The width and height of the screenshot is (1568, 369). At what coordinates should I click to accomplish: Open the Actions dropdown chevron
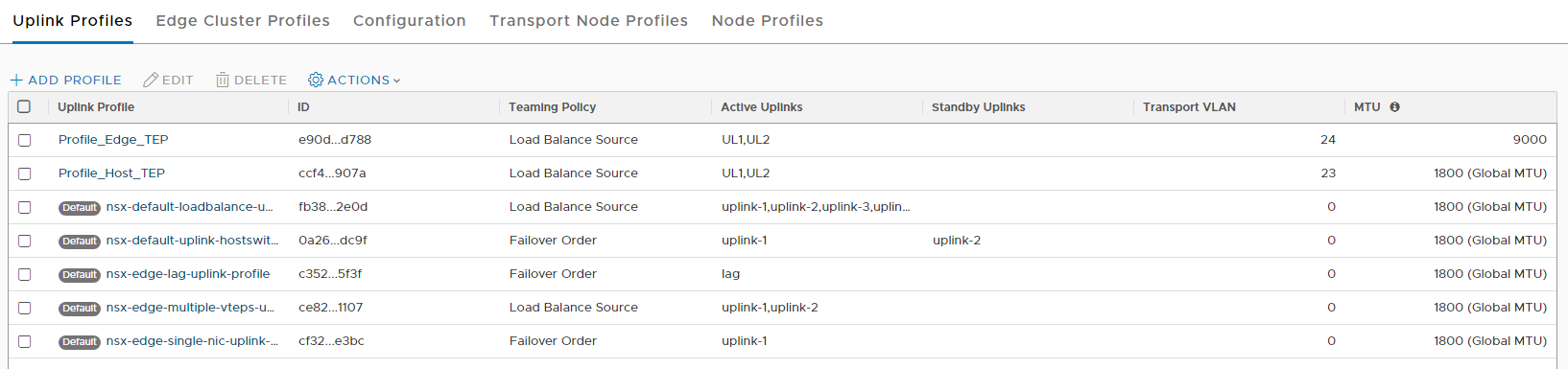(x=396, y=81)
